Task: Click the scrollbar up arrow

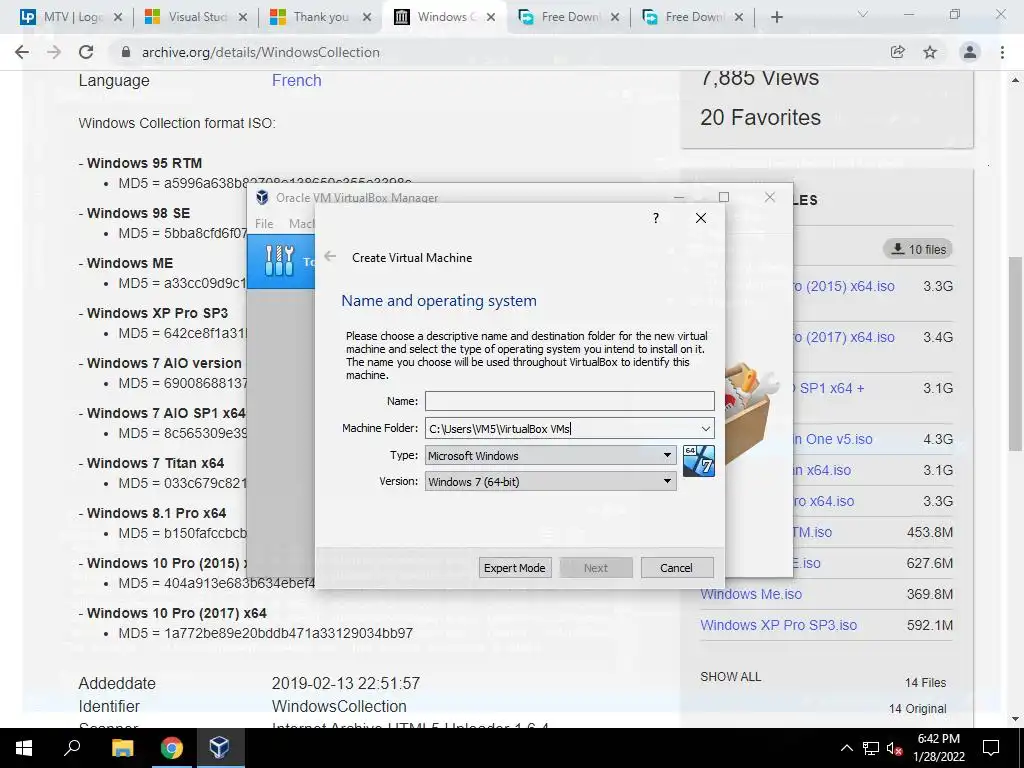Action: click(1015, 80)
